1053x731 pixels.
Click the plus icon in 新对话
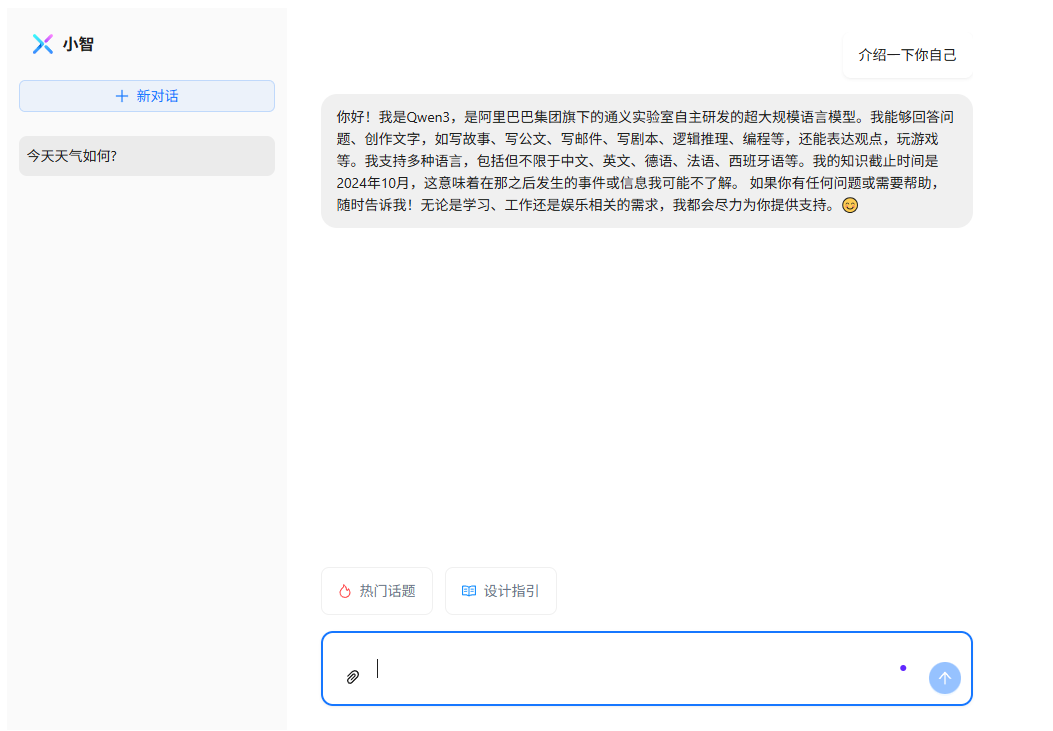pos(122,96)
